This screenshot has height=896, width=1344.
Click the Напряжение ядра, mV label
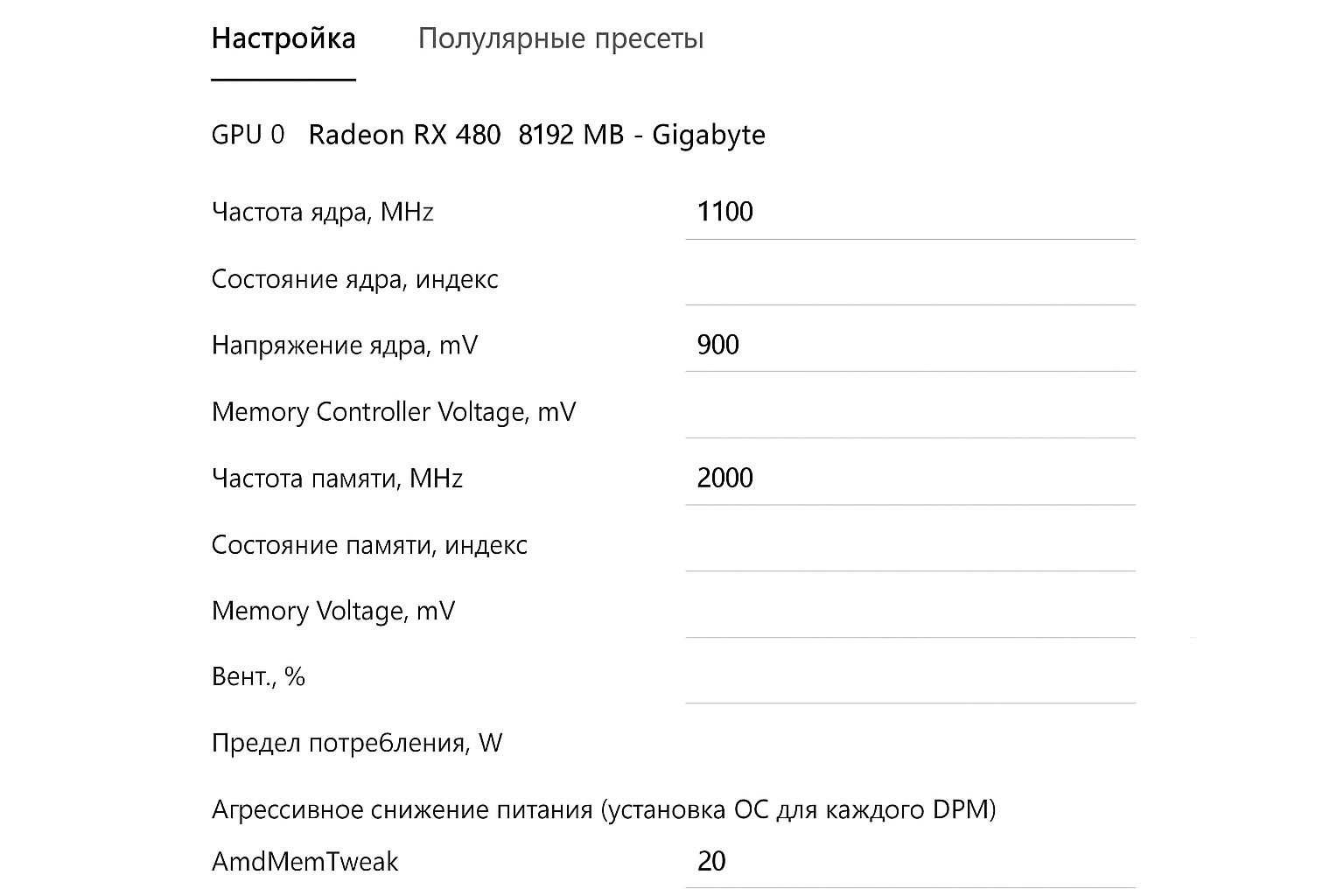click(343, 345)
